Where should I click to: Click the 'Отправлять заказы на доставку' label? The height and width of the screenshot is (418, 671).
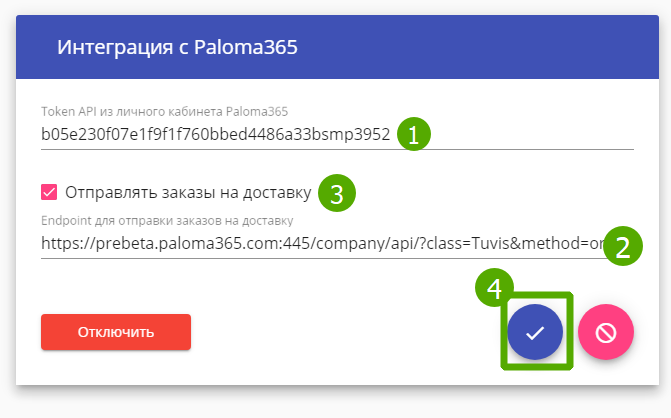(x=187, y=192)
